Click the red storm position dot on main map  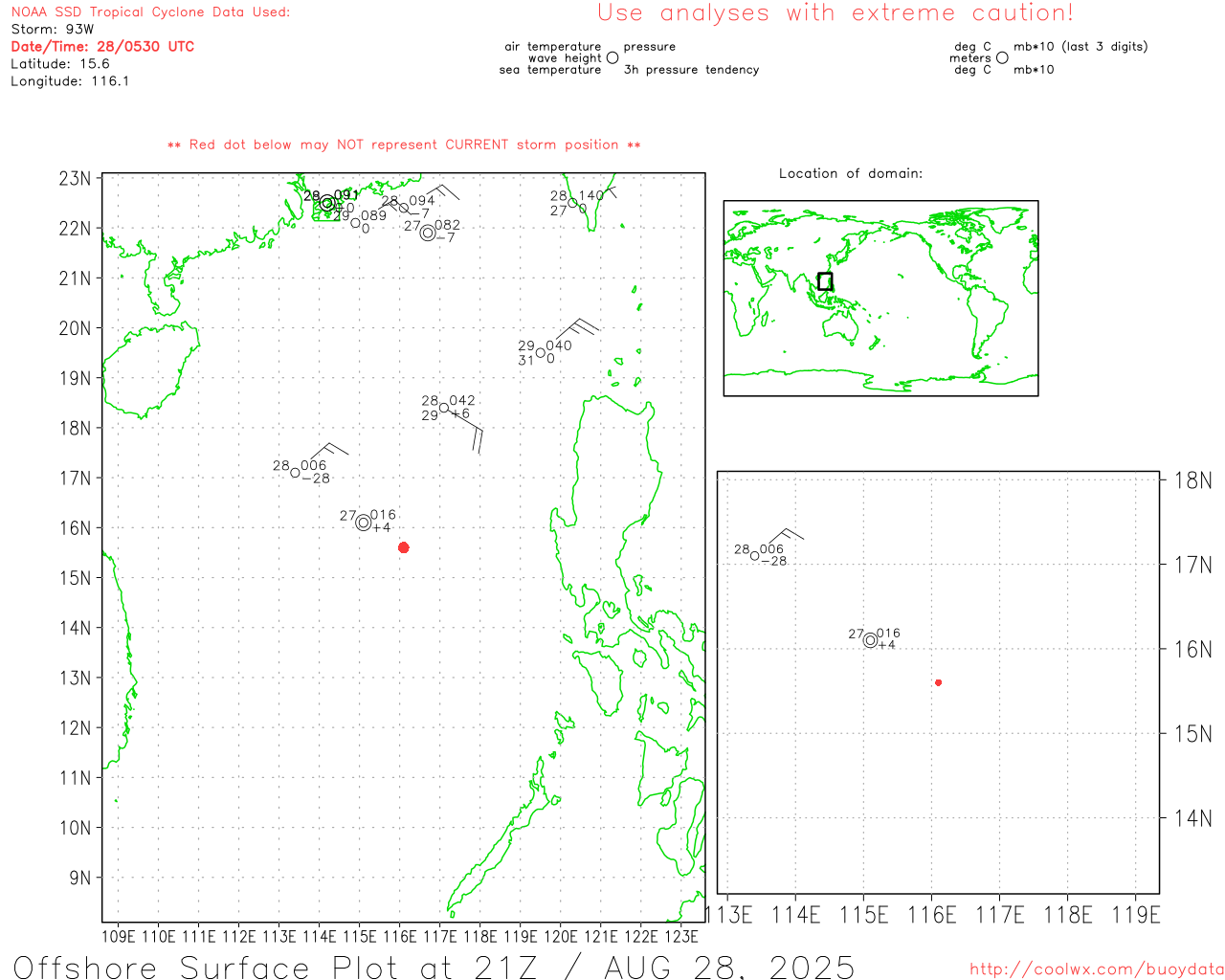(404, 547)
